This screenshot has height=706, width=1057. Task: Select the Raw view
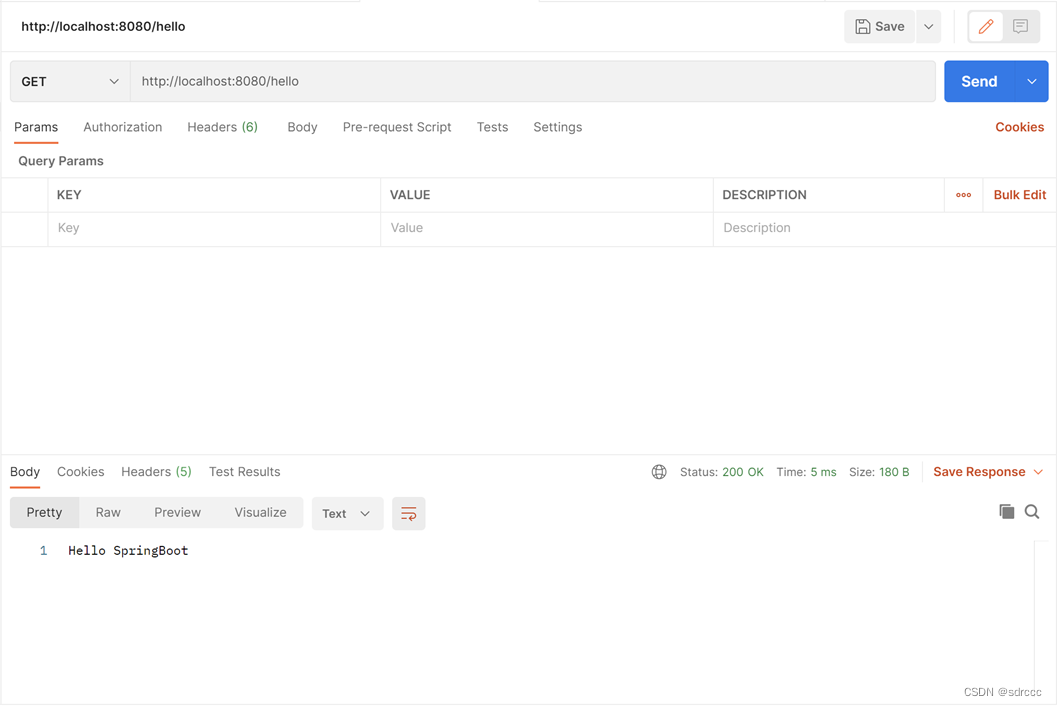coord(108,512)
